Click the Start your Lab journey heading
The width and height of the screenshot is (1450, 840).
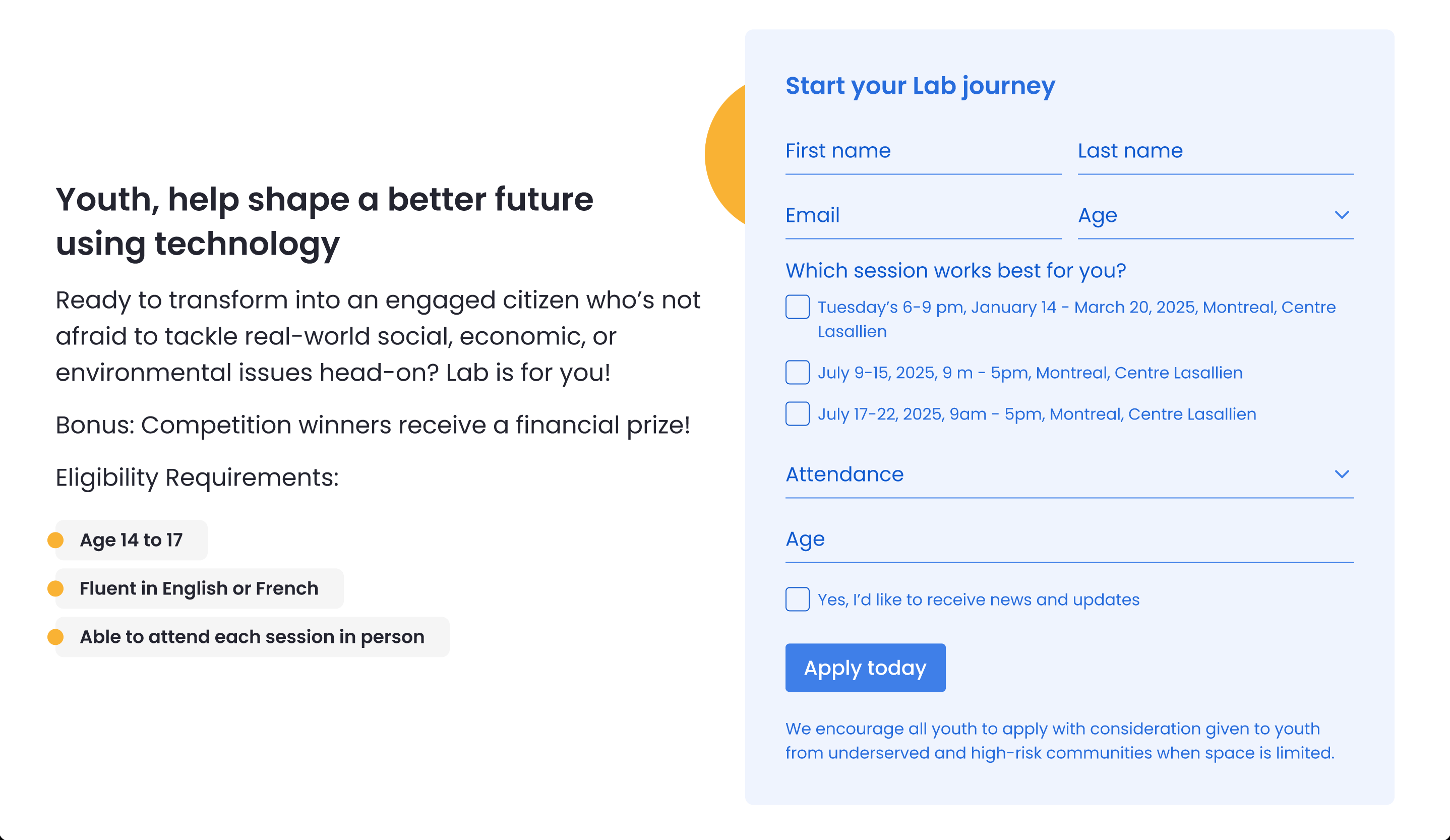click(920, 86)
